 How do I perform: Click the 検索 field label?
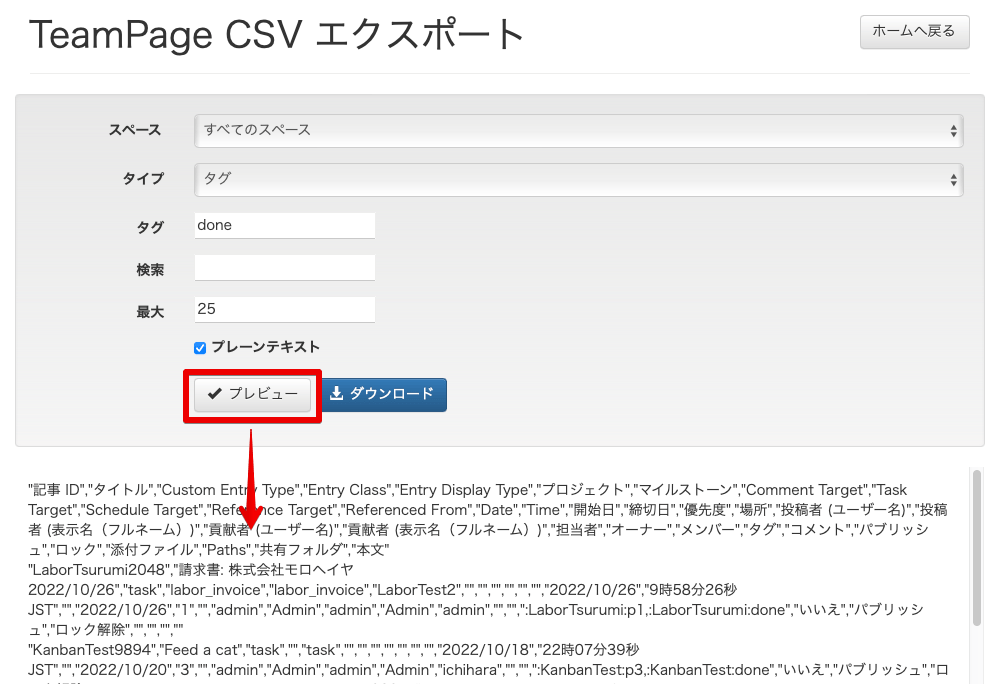coord(150,270)
